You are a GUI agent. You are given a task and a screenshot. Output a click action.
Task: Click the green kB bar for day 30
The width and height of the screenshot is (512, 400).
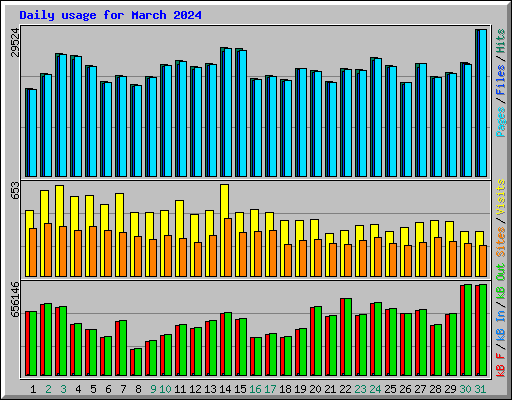point(468,330)
